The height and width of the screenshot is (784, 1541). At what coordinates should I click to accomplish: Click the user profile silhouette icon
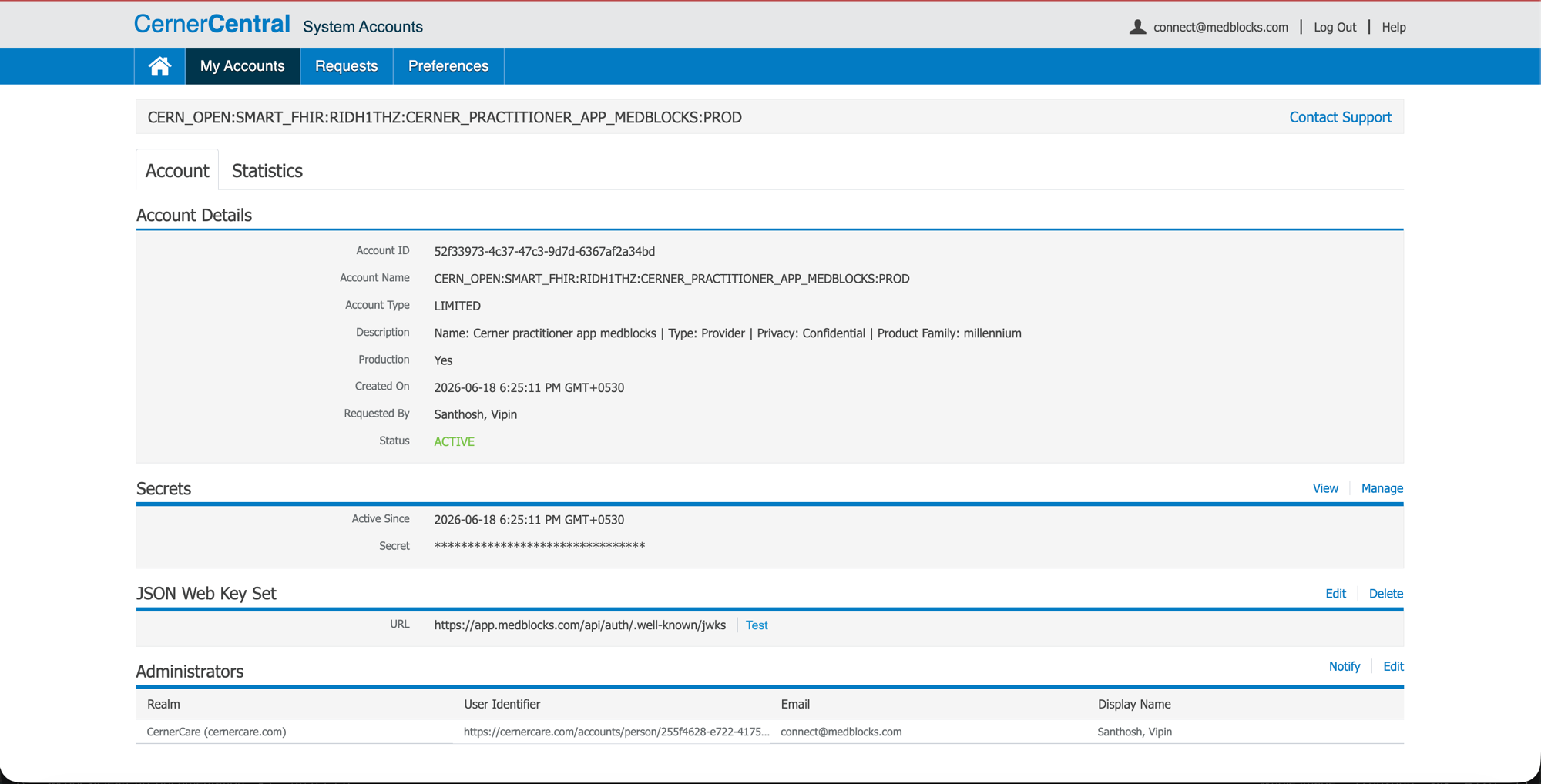(1137, 27)
